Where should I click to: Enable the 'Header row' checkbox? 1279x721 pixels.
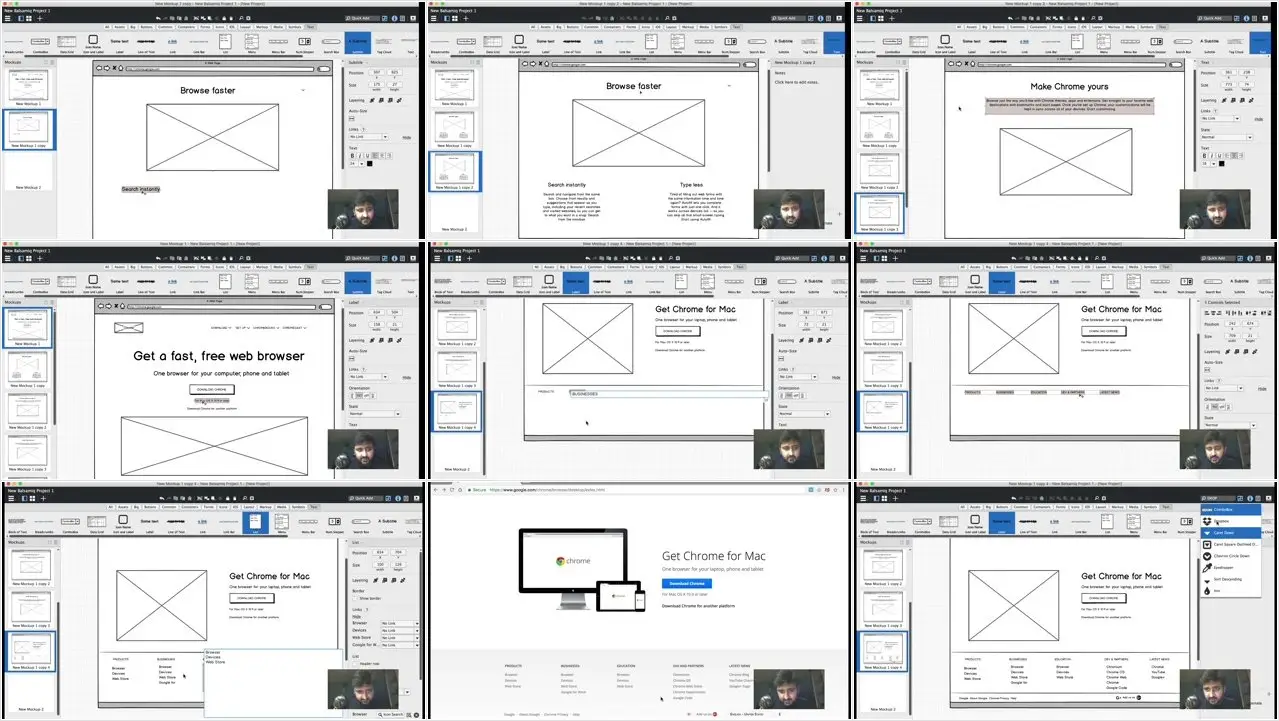[x=355, y=664]
